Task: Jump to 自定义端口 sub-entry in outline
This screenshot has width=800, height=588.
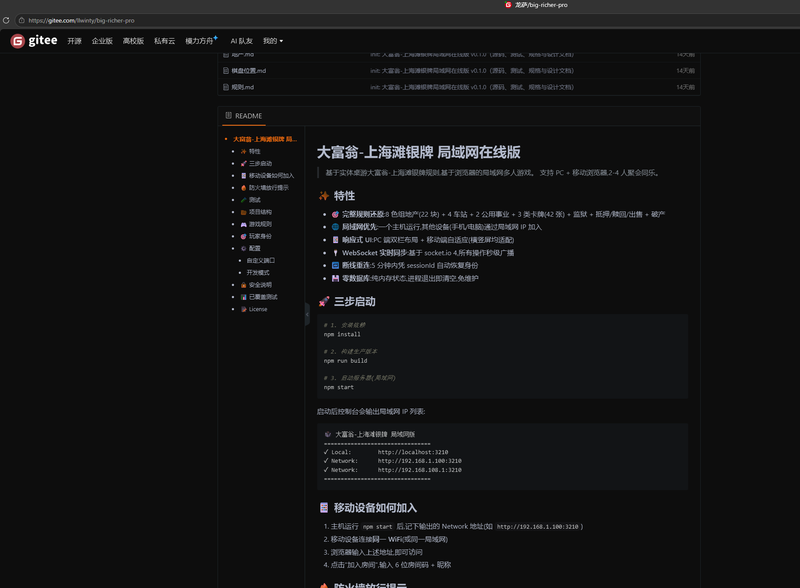Action: pos(261,261)
